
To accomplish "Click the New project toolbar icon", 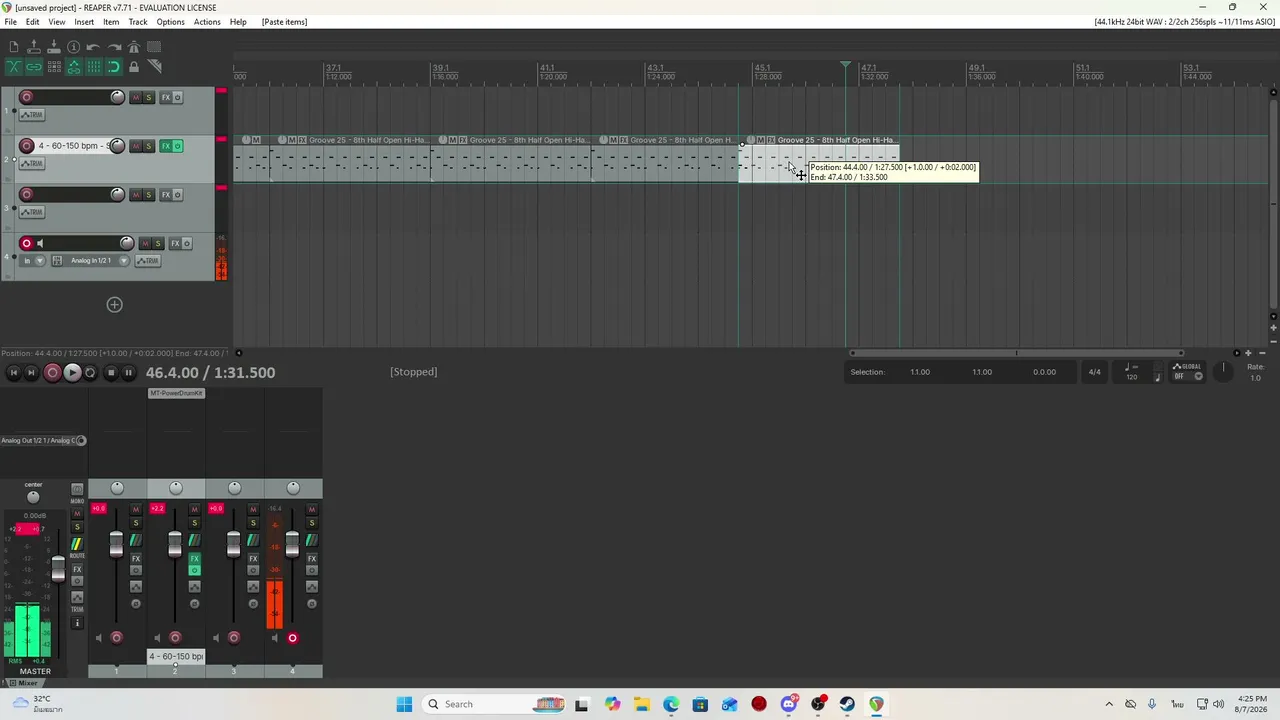I will (x=14, y=47).
